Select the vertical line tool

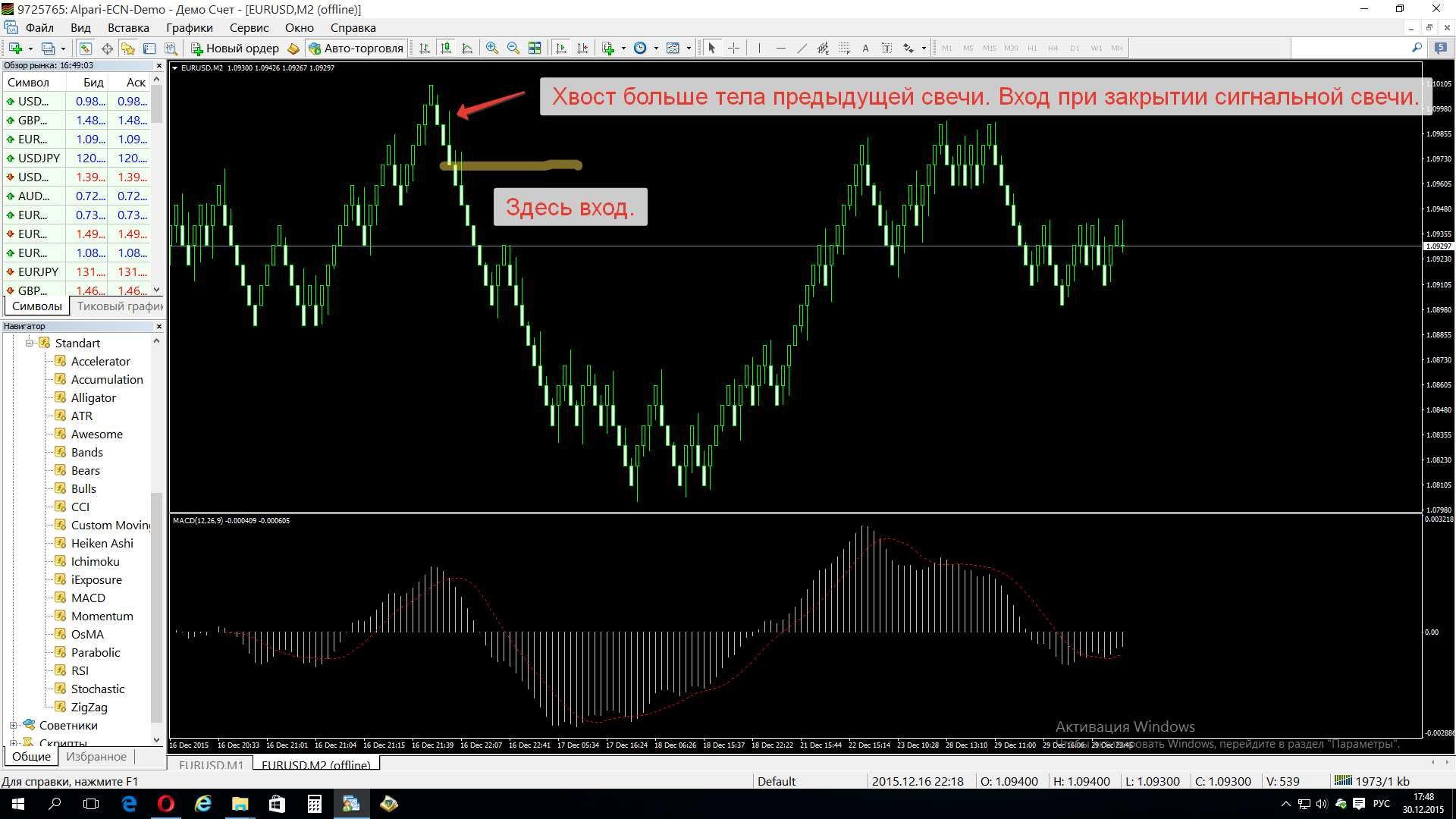[758, 48]
